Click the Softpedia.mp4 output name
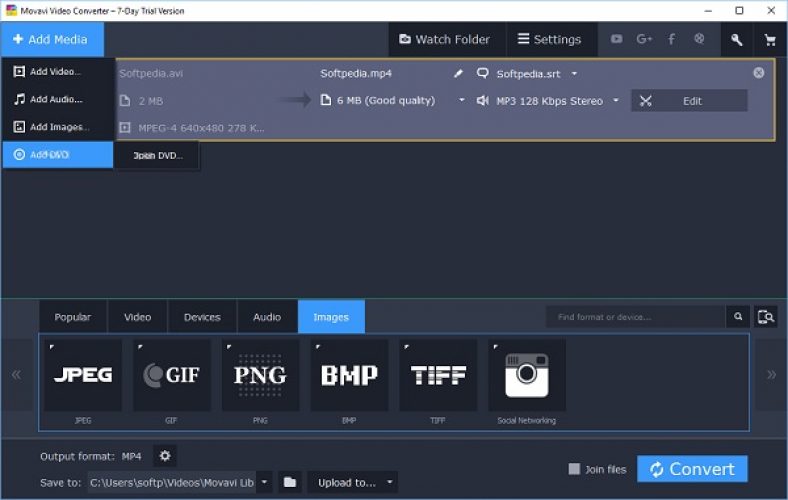The height and width of the screenshot is (500, 788). [x=356, y=74]
